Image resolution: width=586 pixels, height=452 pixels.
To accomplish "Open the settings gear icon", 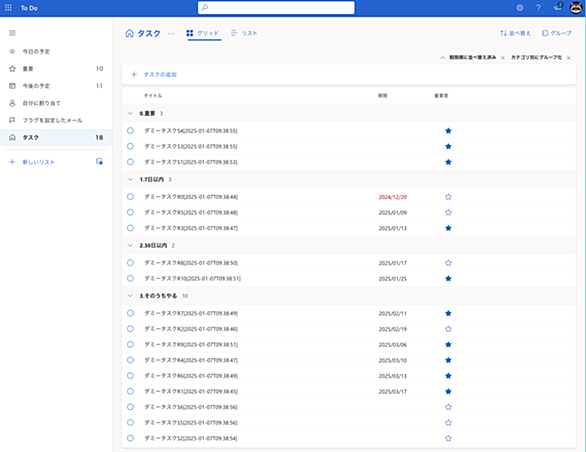I will [x=519, y=7].
